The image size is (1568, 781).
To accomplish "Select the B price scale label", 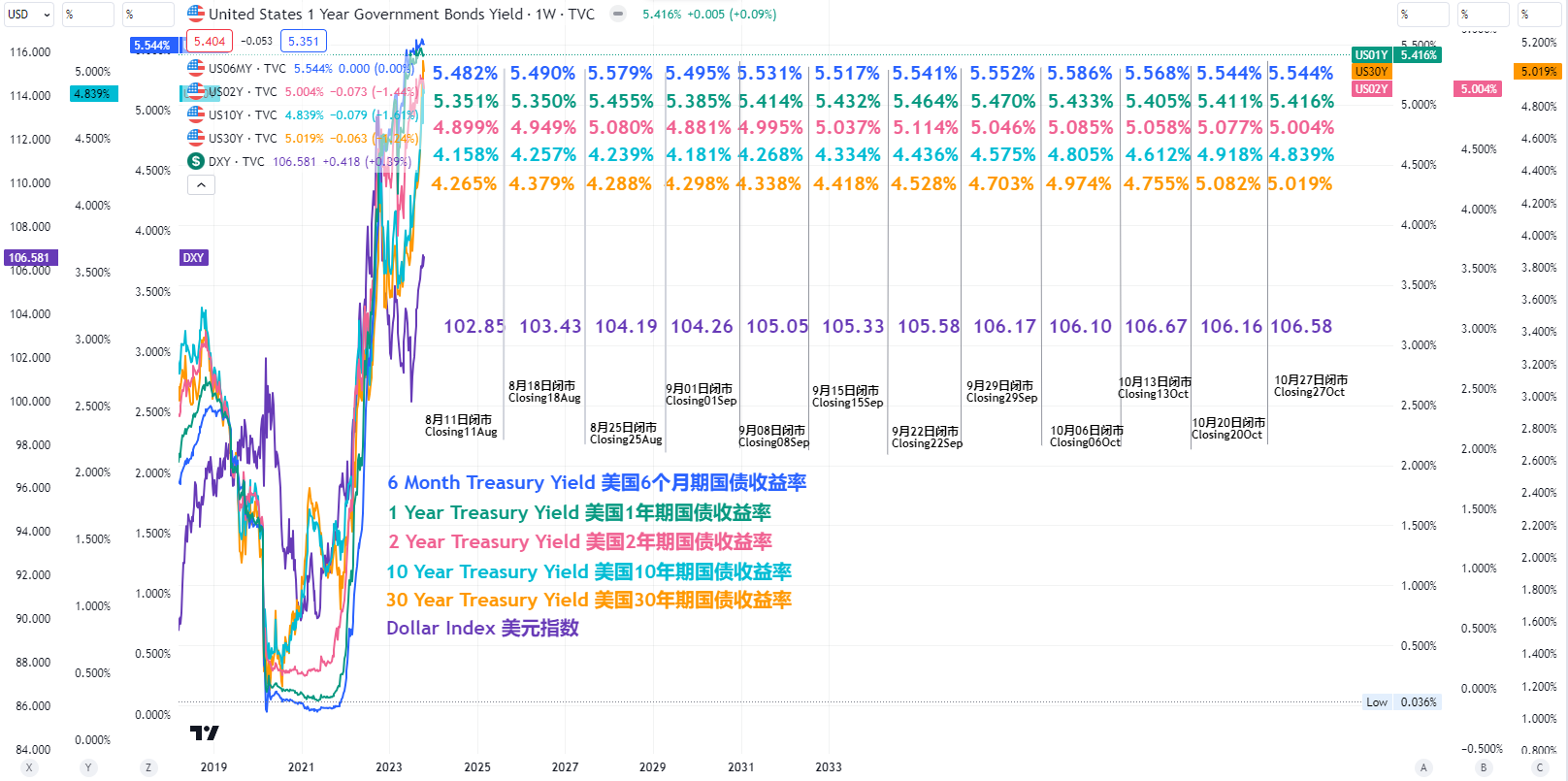I will click(1483, 767).
